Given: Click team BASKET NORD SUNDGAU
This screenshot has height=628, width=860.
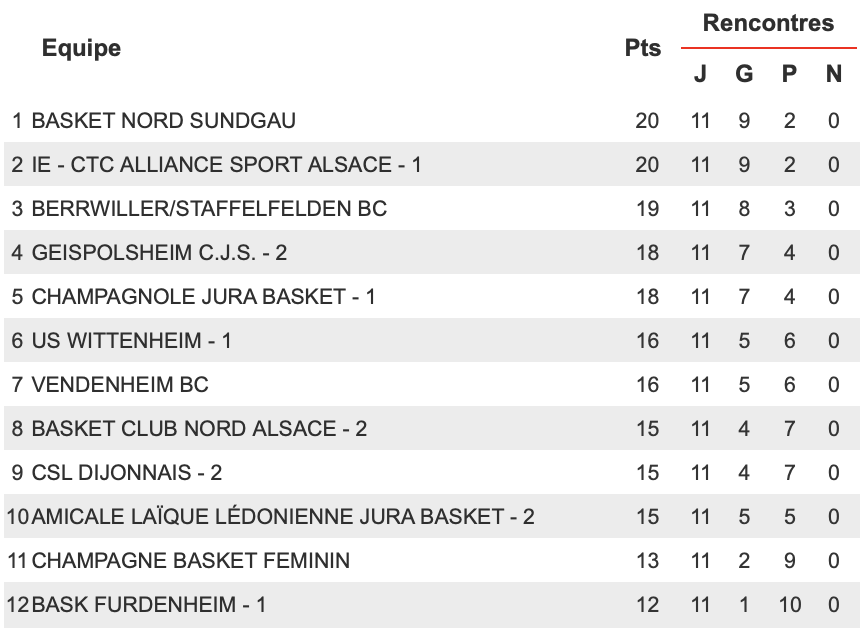Looking at the screenshot, I should [x=163, y=121].
